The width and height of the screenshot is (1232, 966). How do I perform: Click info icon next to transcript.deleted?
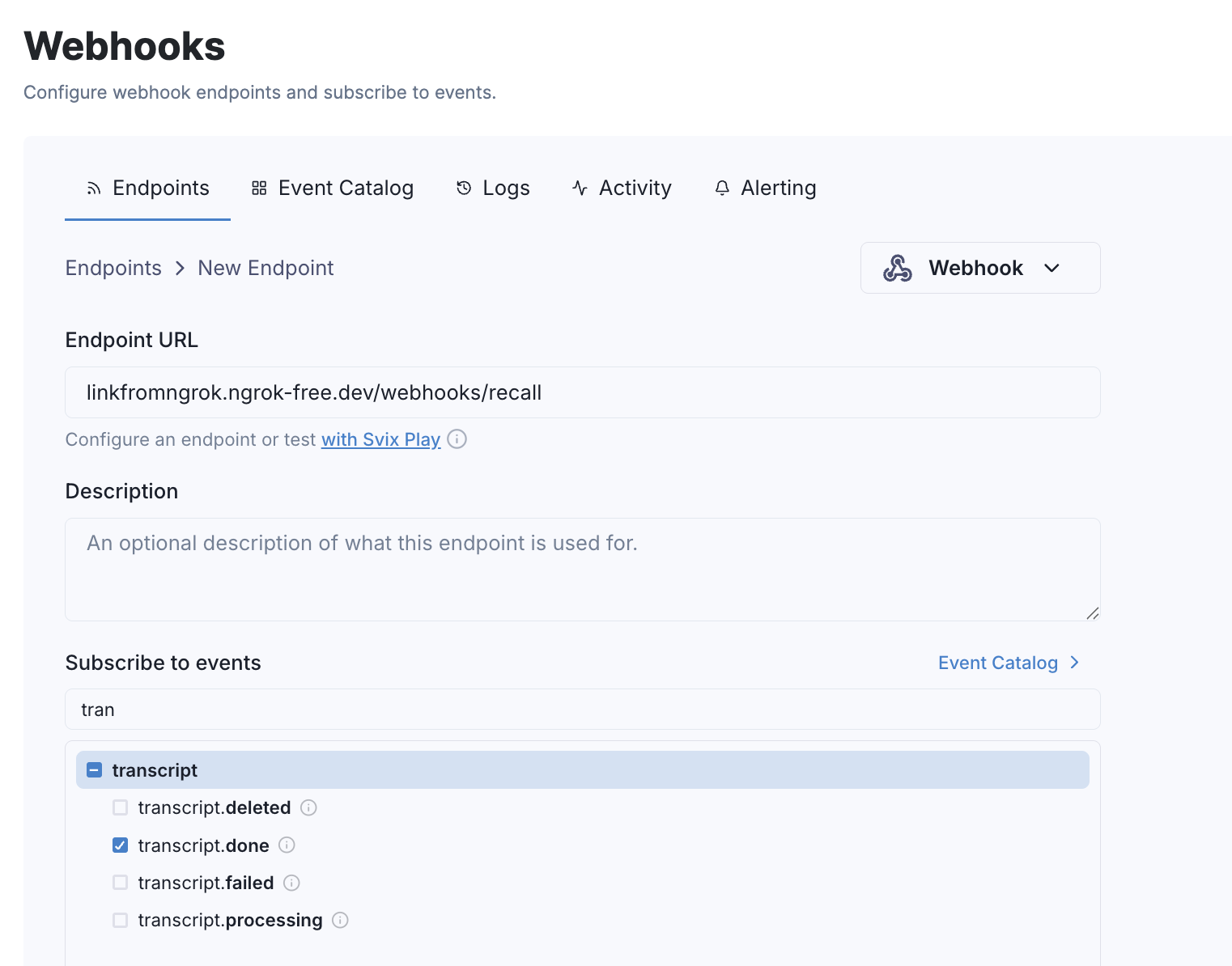(x=308, y=807)
